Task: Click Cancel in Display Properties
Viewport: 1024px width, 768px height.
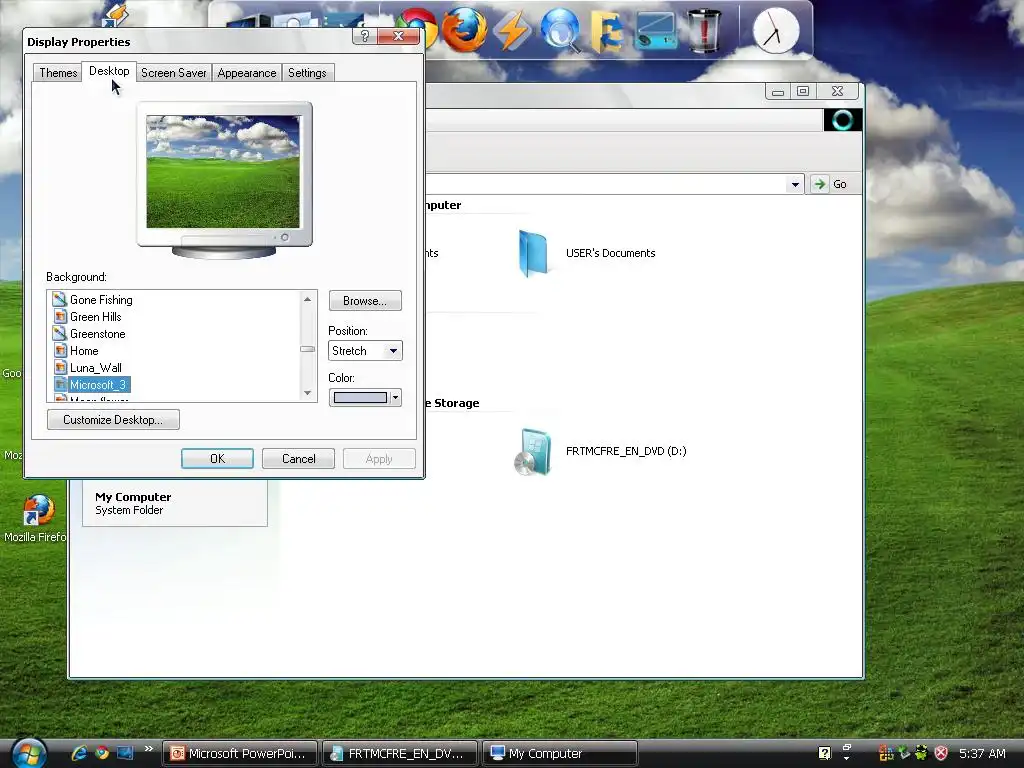Action: pyautogui.click(x=298, y=458)
